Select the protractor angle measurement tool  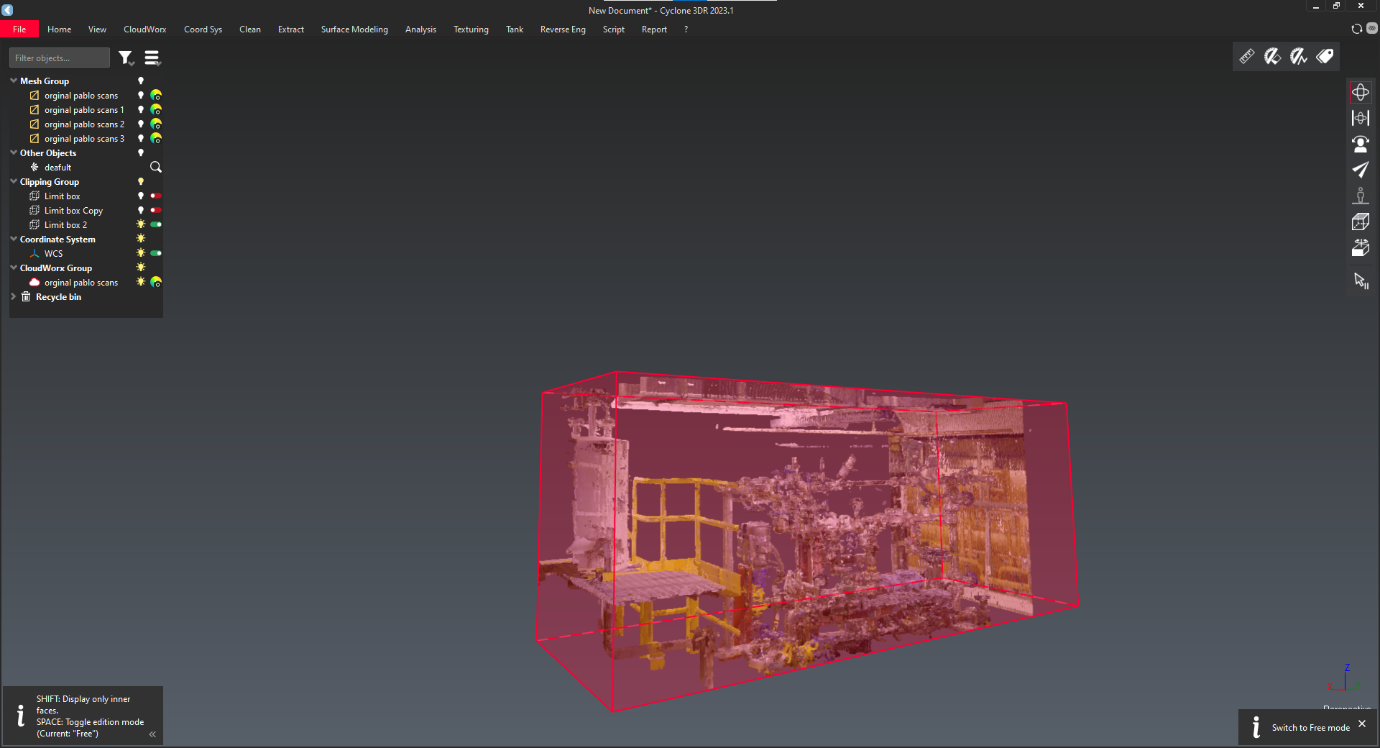pyautogui.click(x=1273, y=57)
